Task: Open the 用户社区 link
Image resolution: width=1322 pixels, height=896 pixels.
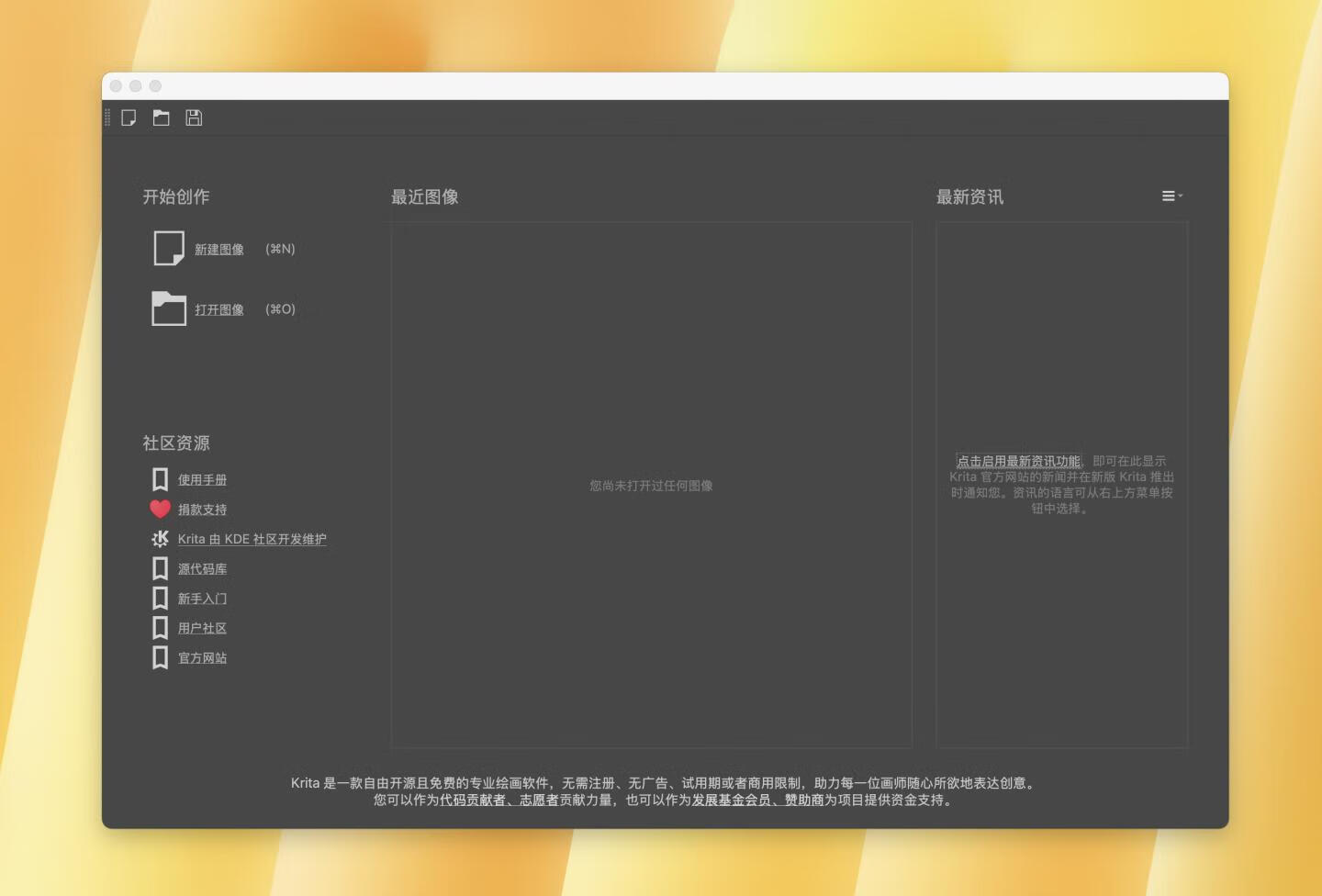Action: tap(202, 629)
